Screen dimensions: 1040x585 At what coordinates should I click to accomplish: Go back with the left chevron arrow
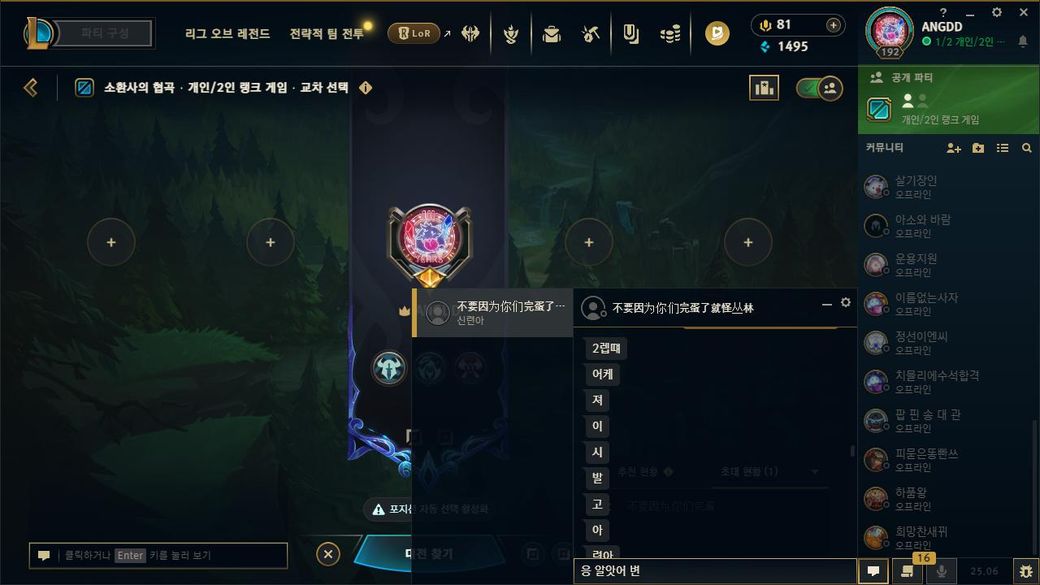click(31, 88)
